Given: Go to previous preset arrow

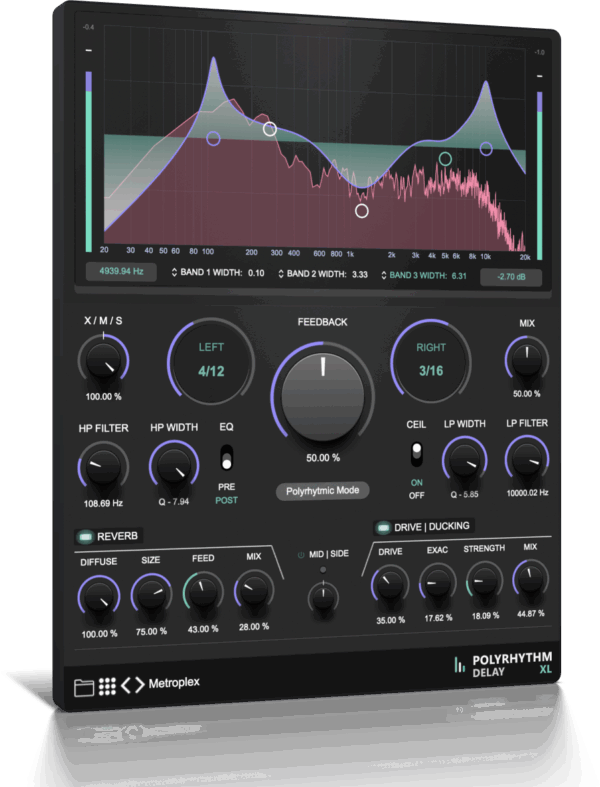Looking at the screenshot, I should [126, 685].
